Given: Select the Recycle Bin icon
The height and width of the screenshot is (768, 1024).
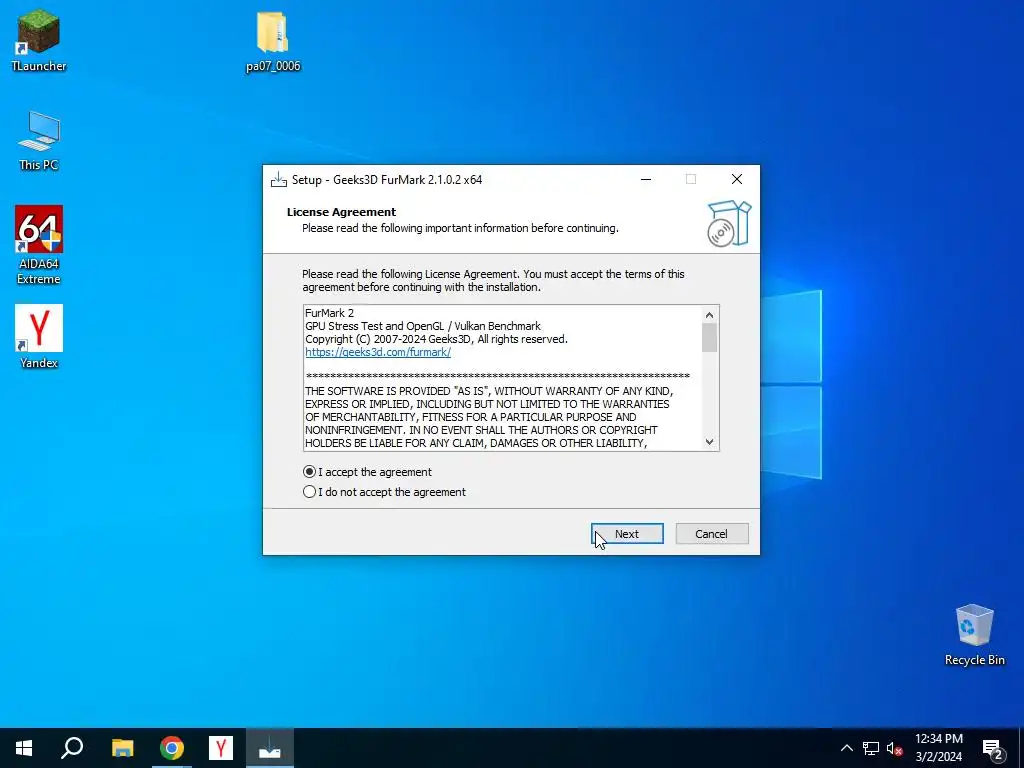Looking at the screenshot, I should (x=974, y=635).
